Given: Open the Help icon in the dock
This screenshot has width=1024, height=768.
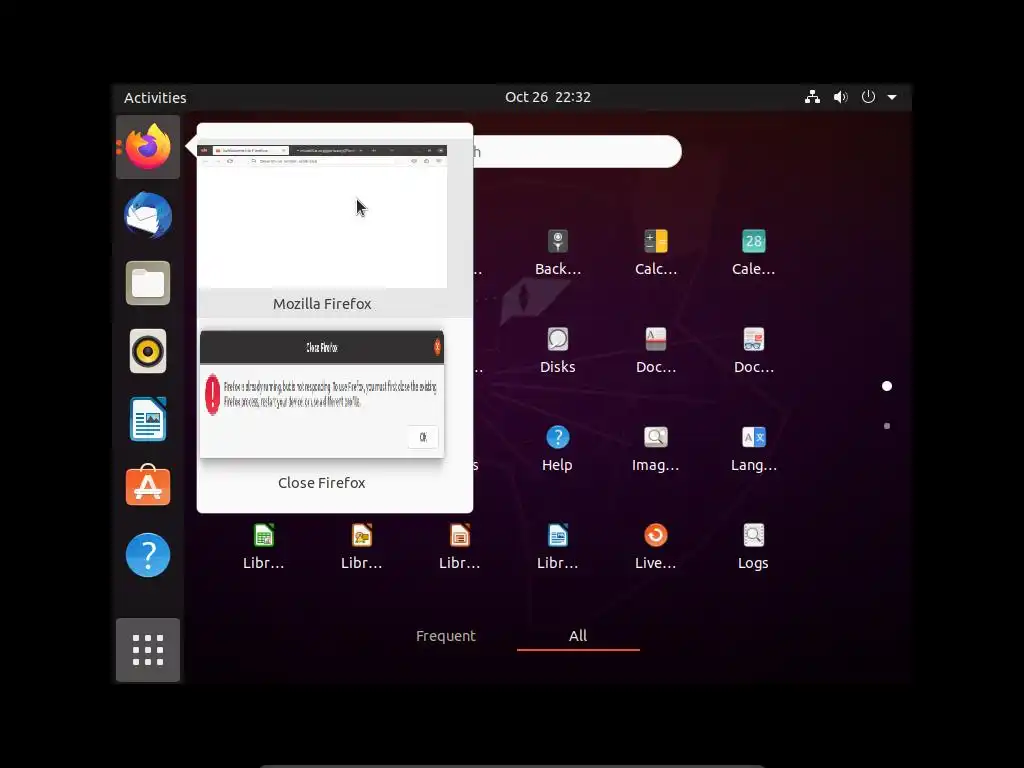Looking at the screenshot, I should pos(148,555).
